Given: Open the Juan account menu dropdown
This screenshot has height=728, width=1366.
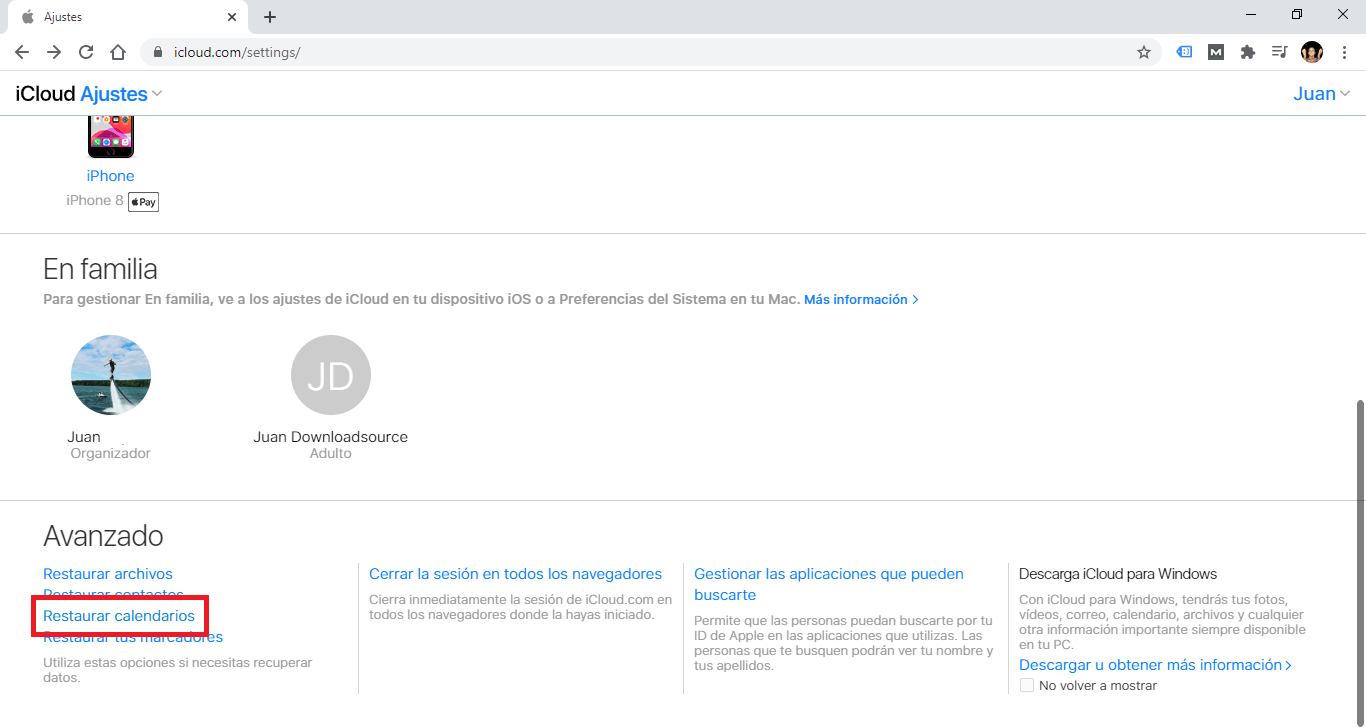Looking at the screenshot, I should [x=1322, y=94].
